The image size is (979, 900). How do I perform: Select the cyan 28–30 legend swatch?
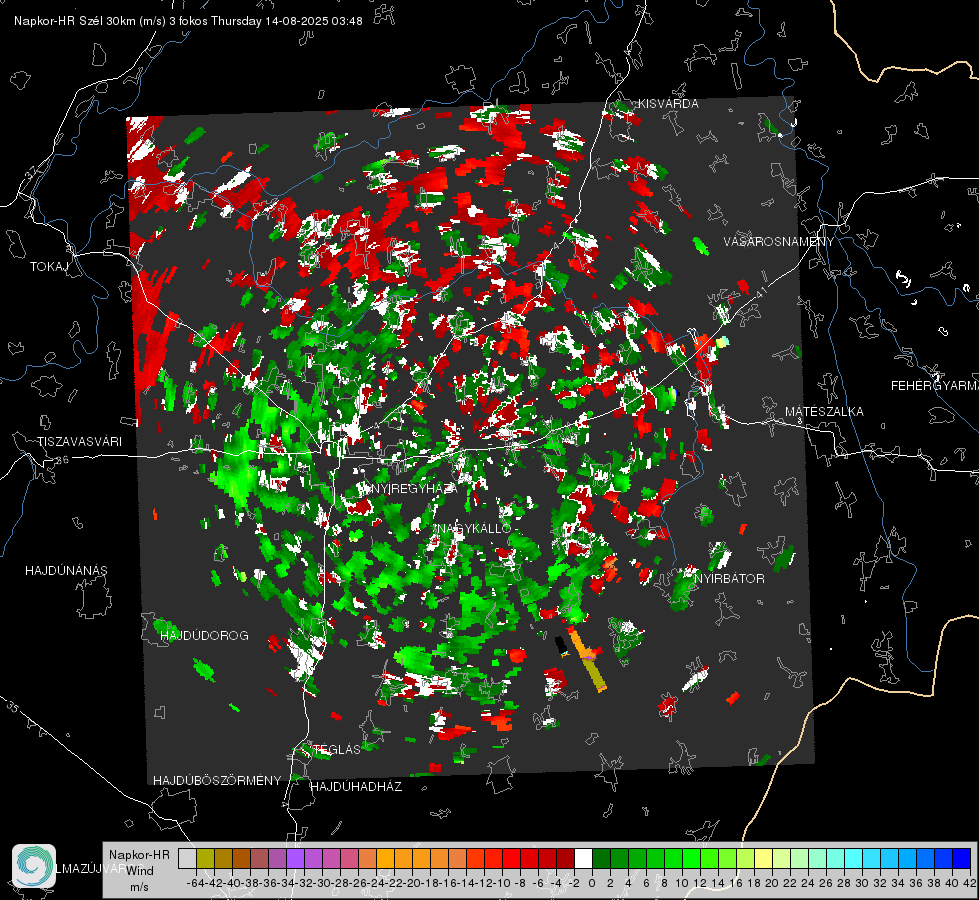[854, 858]
